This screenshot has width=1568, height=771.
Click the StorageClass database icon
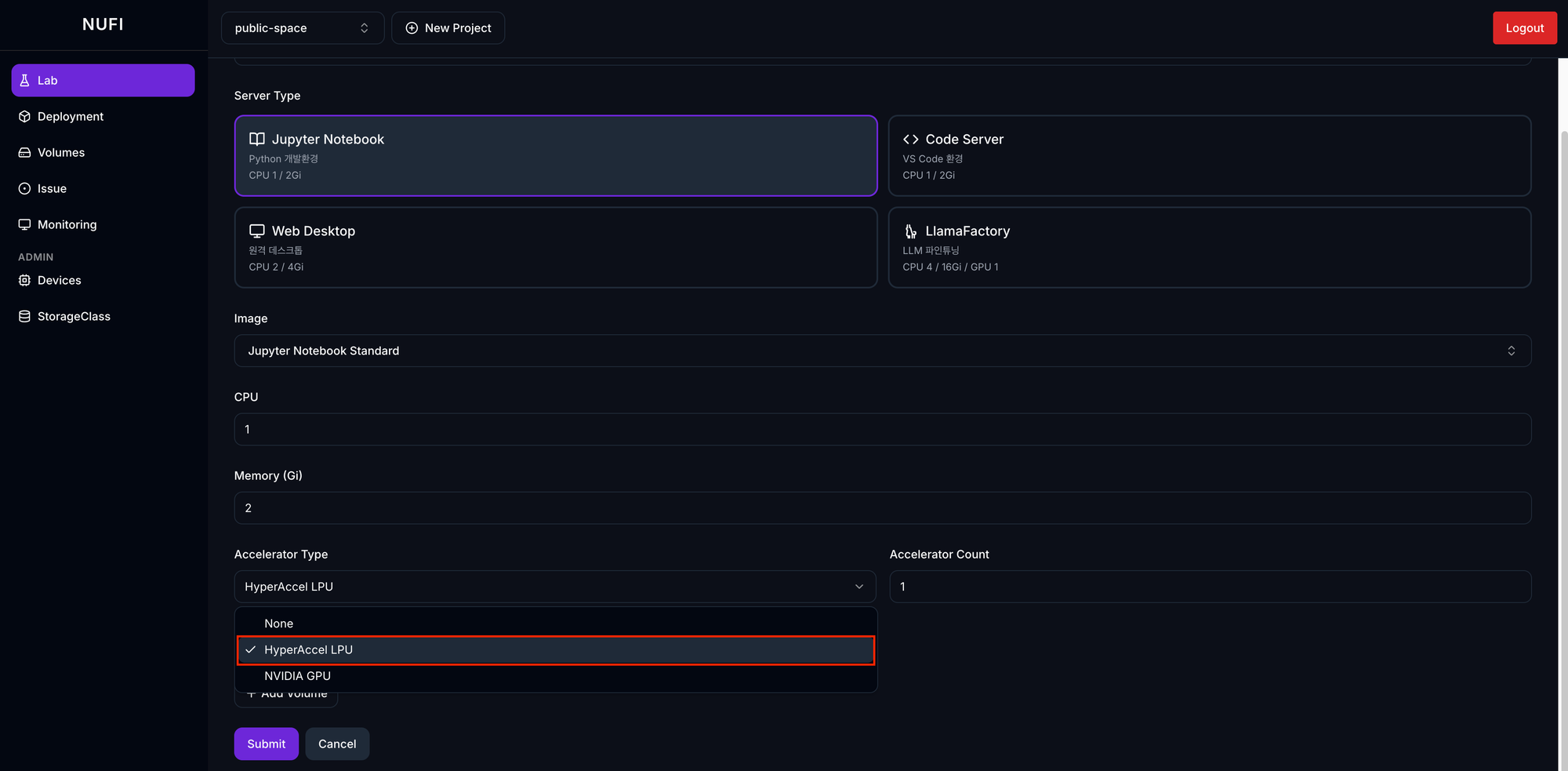coord(24,317)
